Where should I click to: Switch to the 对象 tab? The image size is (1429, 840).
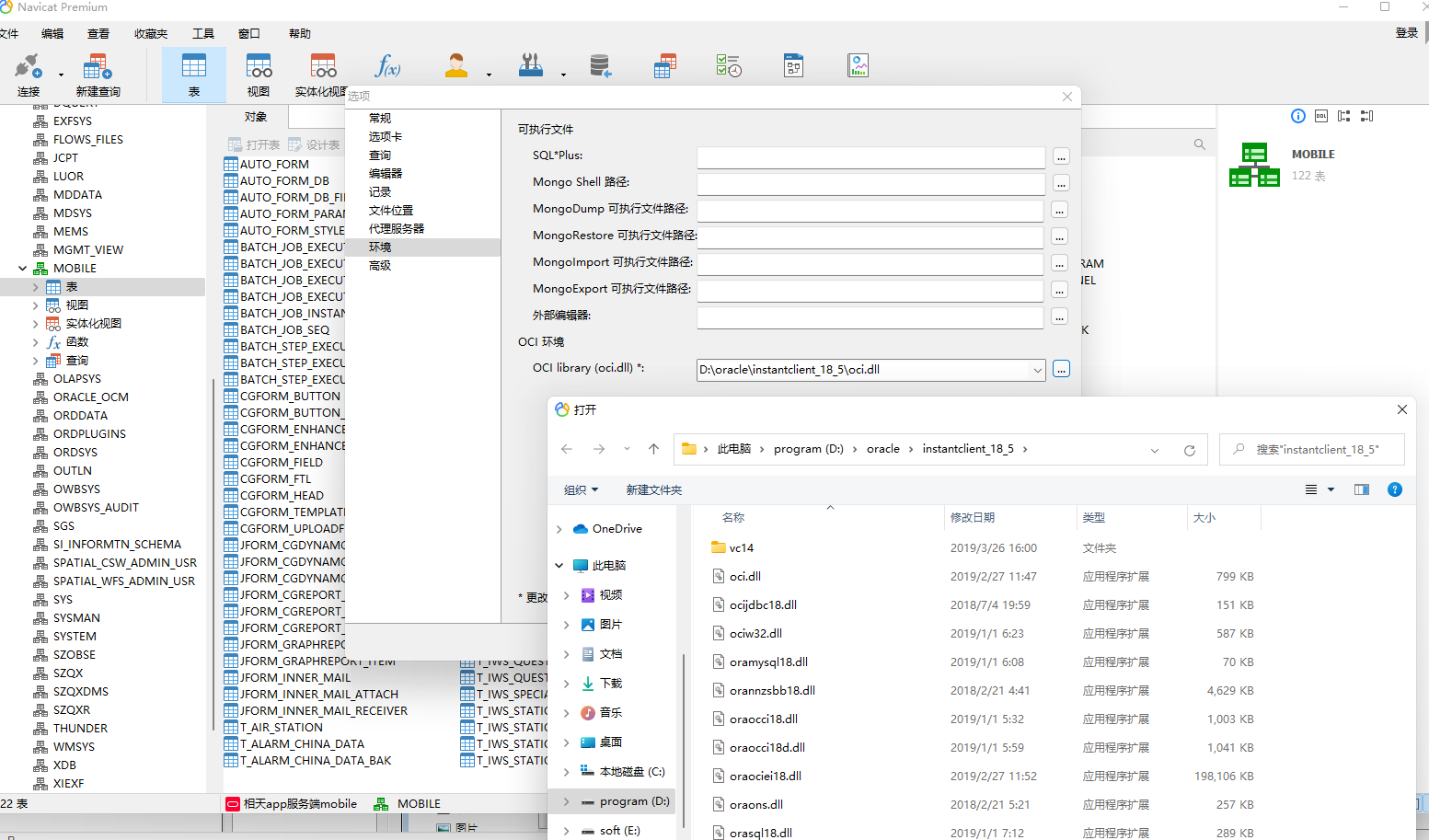[x=256, y=117]
